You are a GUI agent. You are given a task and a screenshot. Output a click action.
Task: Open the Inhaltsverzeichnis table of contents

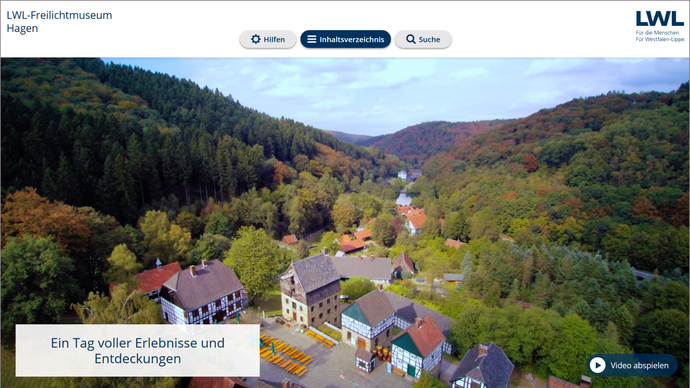pyautogui.click(x=345, y=39)
